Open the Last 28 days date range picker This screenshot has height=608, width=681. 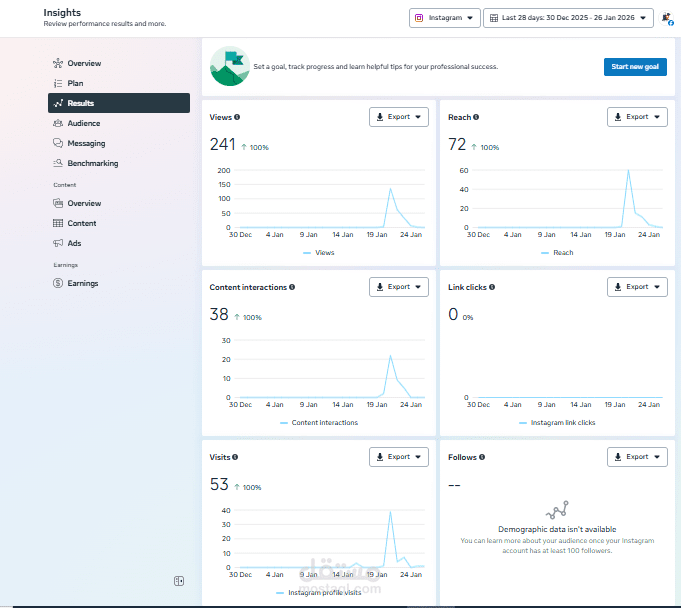point(568,18)
